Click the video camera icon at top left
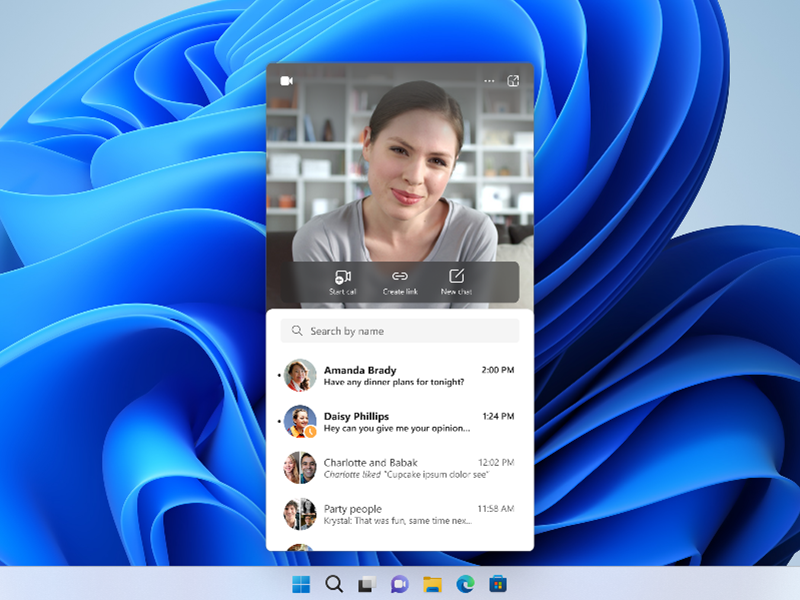Screen dimensions: 800x600 click(x=286, y=80)
